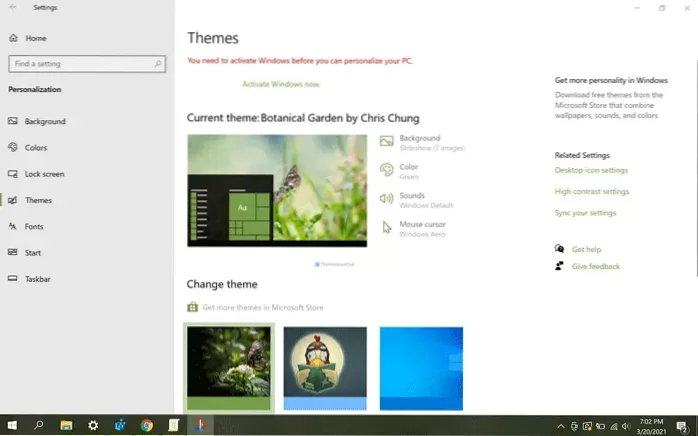Open the theme Background slideshow setting

(x=419, y=142)
